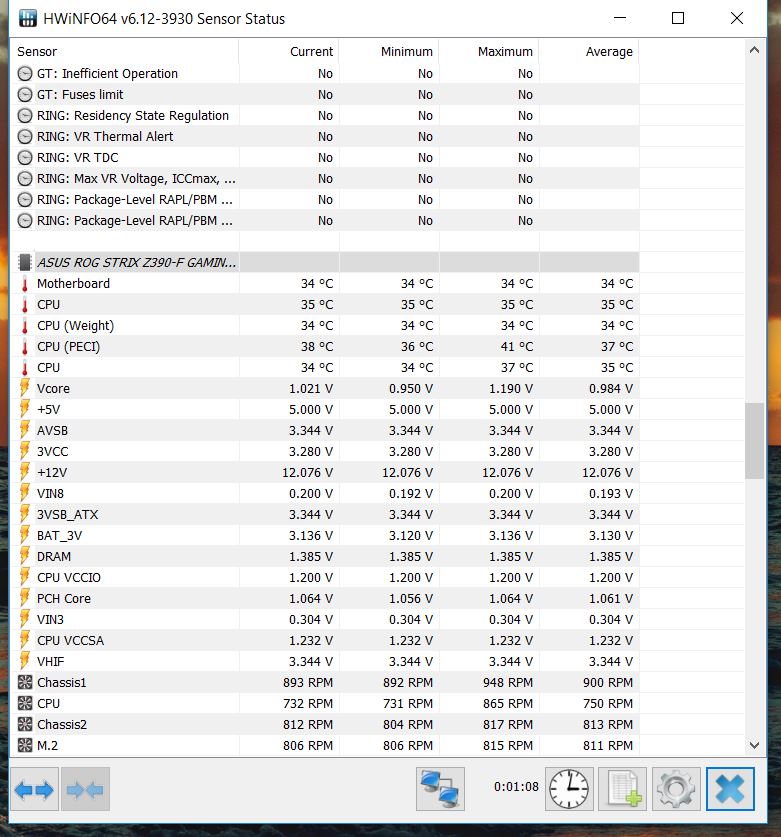
Task: Click the Maximum column header
Action: point(488,52)
